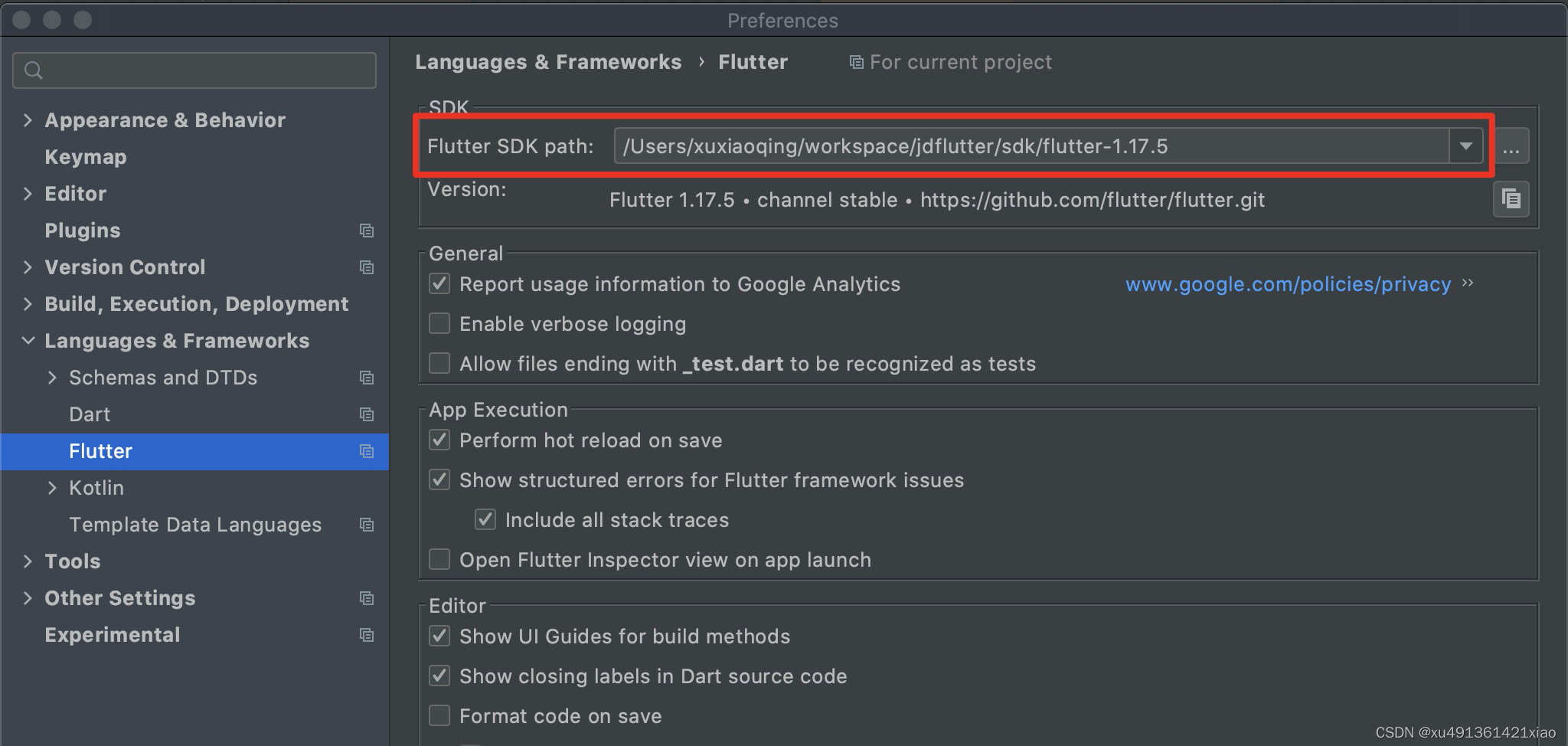
Task: Open Plugins settings page
Action: 83,231
